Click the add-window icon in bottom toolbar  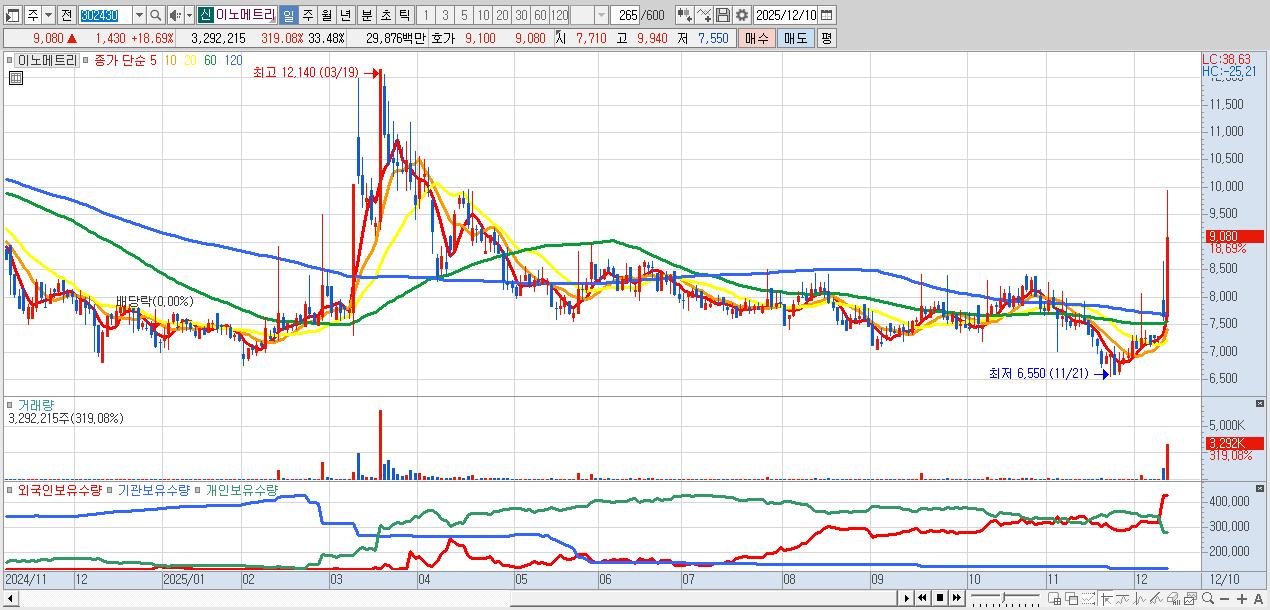(1054, 598)
